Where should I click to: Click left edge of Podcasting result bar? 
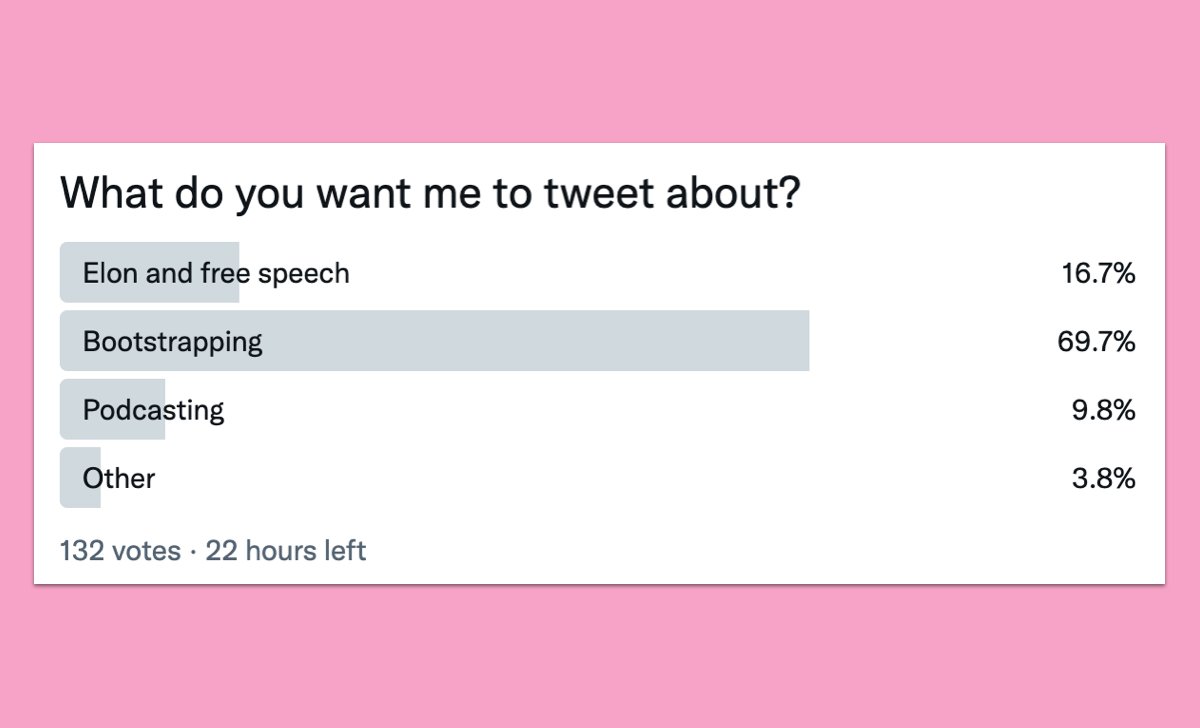tap(65, 410)
